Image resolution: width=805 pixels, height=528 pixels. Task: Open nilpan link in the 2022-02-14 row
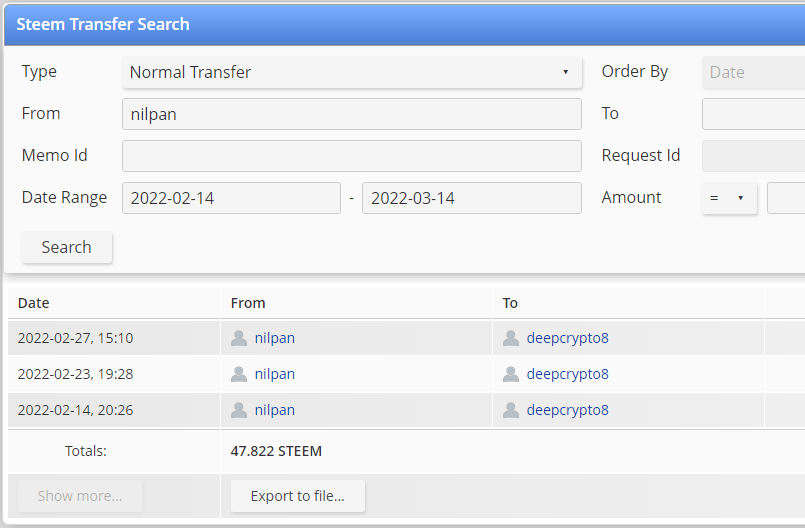pos(275,410)
